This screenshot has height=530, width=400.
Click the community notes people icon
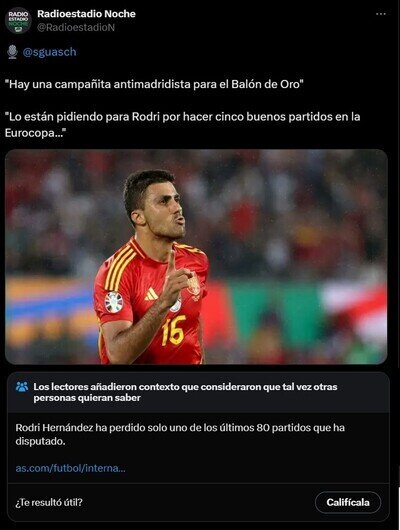click(x=22, y=387)
